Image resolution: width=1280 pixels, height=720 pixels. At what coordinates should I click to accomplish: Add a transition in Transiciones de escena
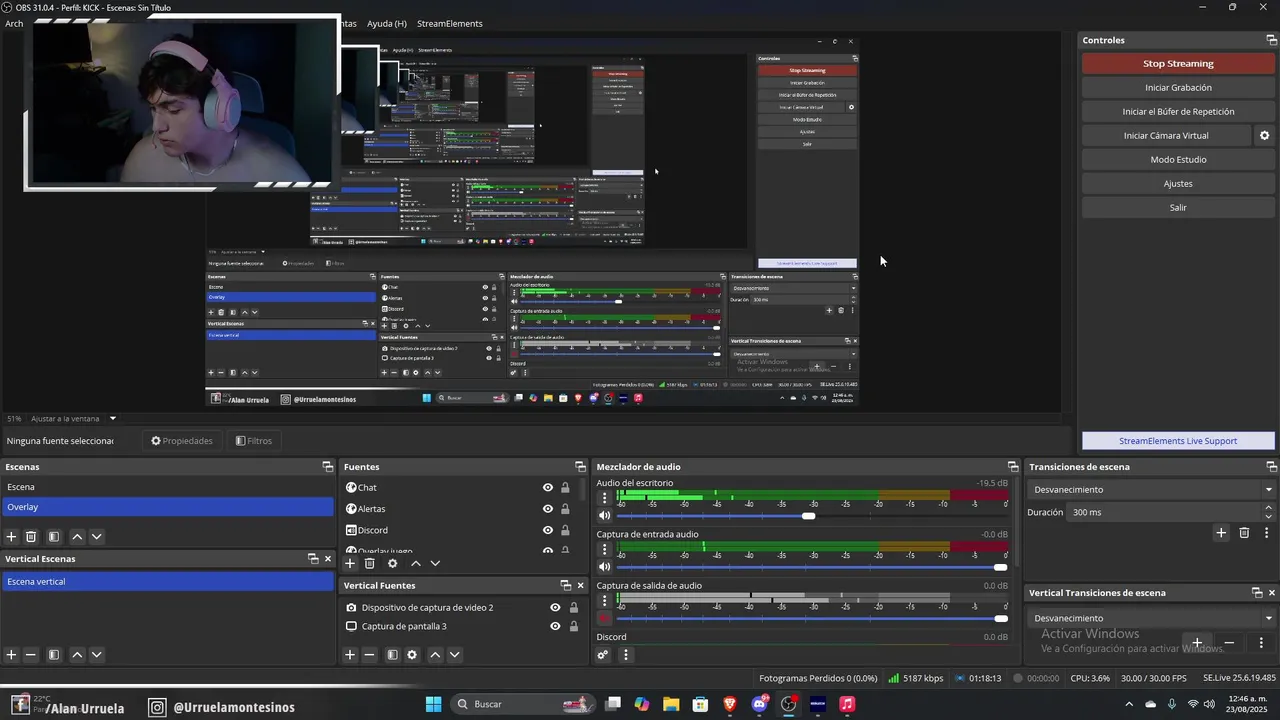point(1221,533)
